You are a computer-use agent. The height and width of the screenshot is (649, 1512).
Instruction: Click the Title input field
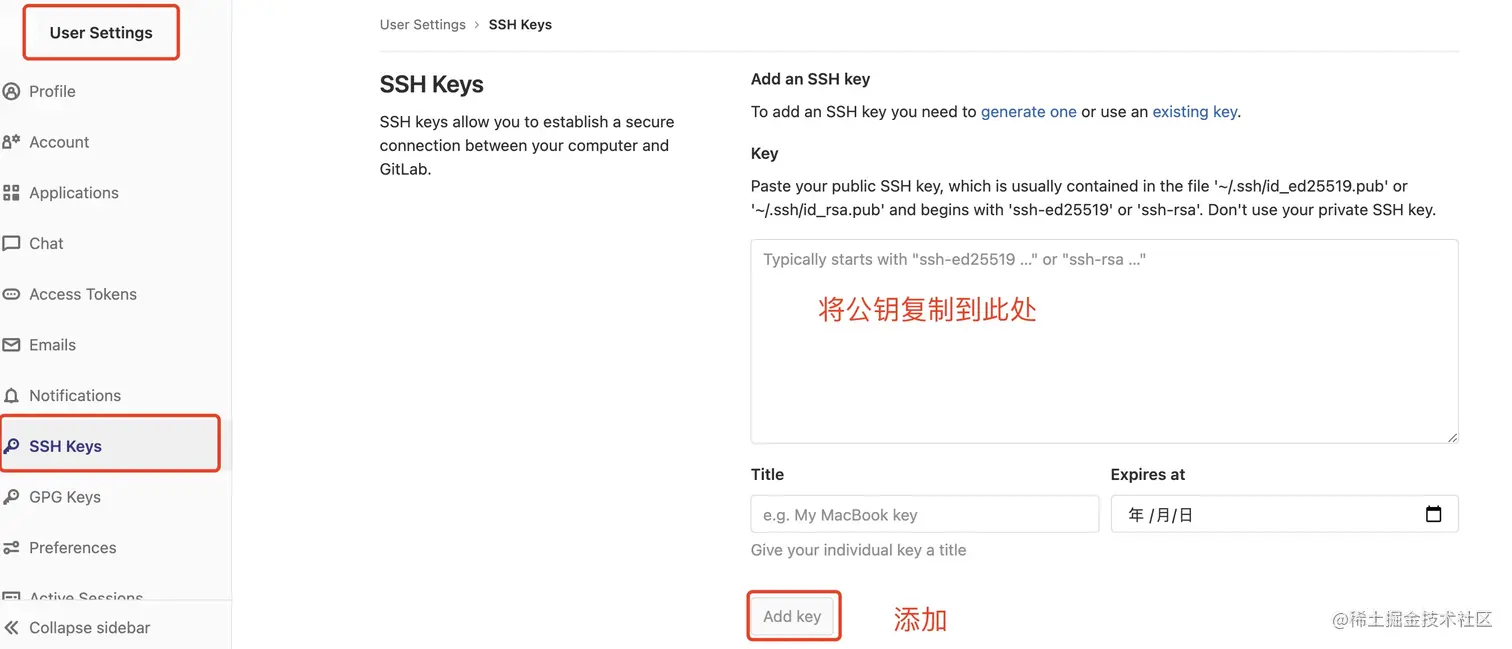click(924, 515)
